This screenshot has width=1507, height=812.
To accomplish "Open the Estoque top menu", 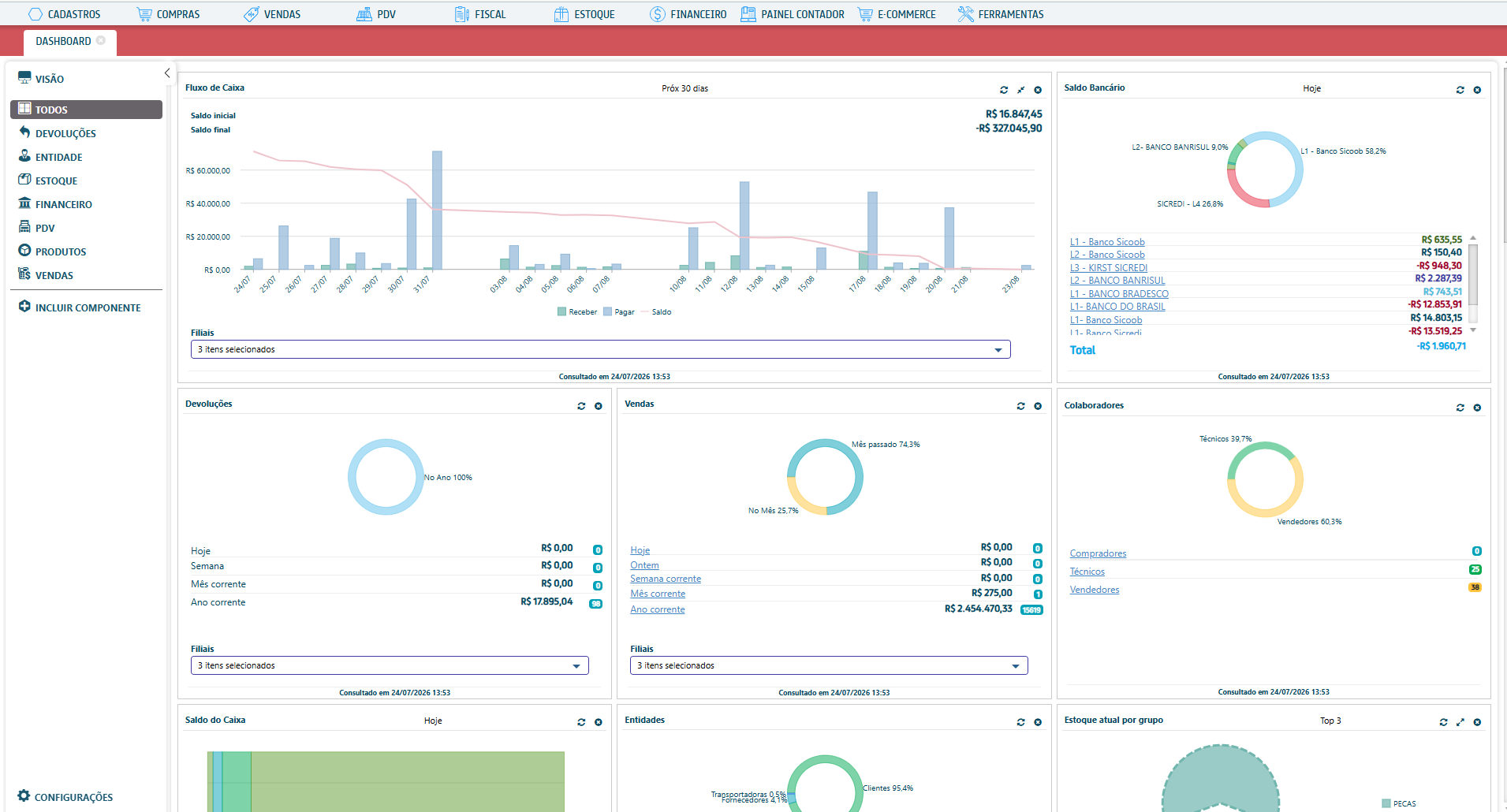I will tap(584, 14).
